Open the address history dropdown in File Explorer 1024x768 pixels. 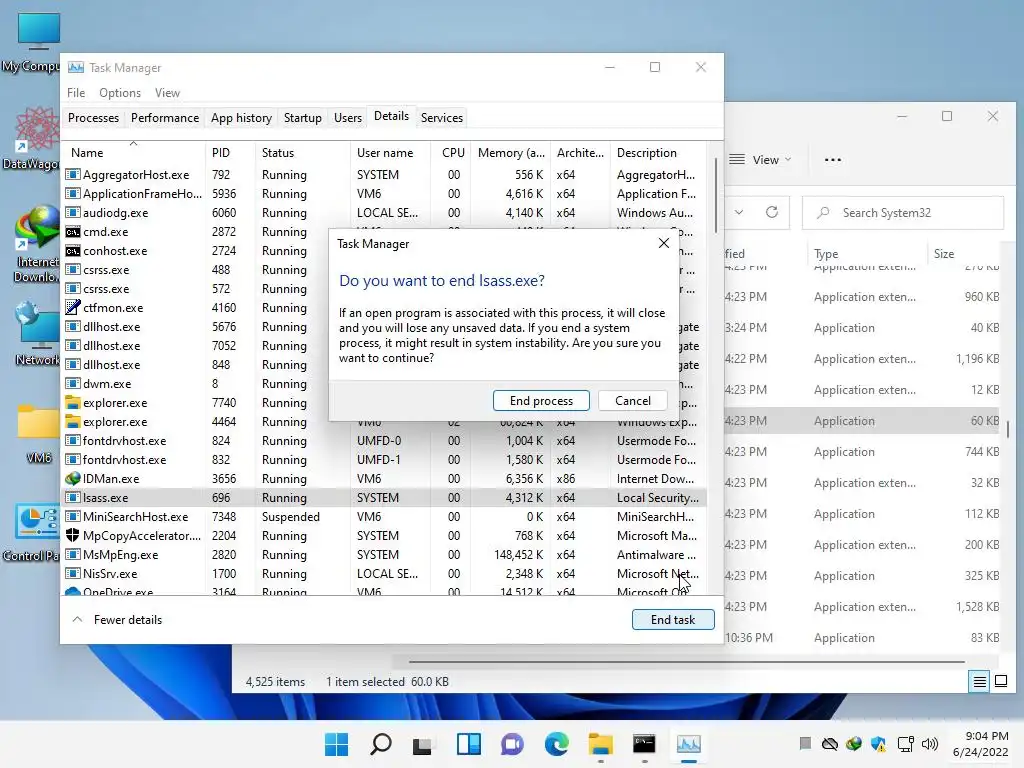point(739,212)
